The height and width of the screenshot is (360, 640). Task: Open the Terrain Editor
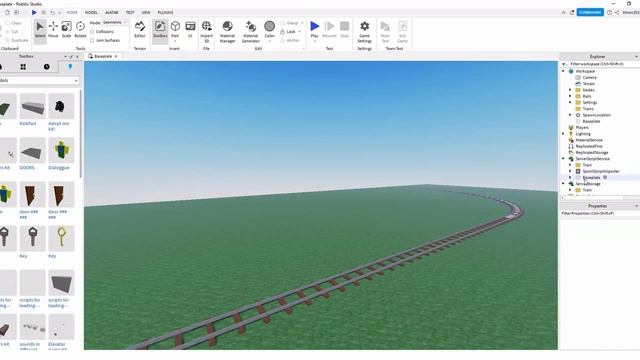(x=140, y=30)
